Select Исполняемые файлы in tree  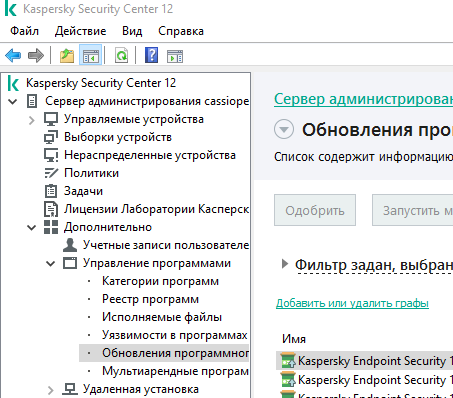point(162,317)
